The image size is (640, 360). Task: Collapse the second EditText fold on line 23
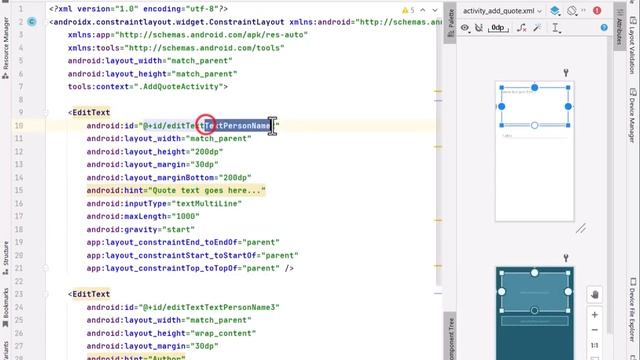[46, 294]
